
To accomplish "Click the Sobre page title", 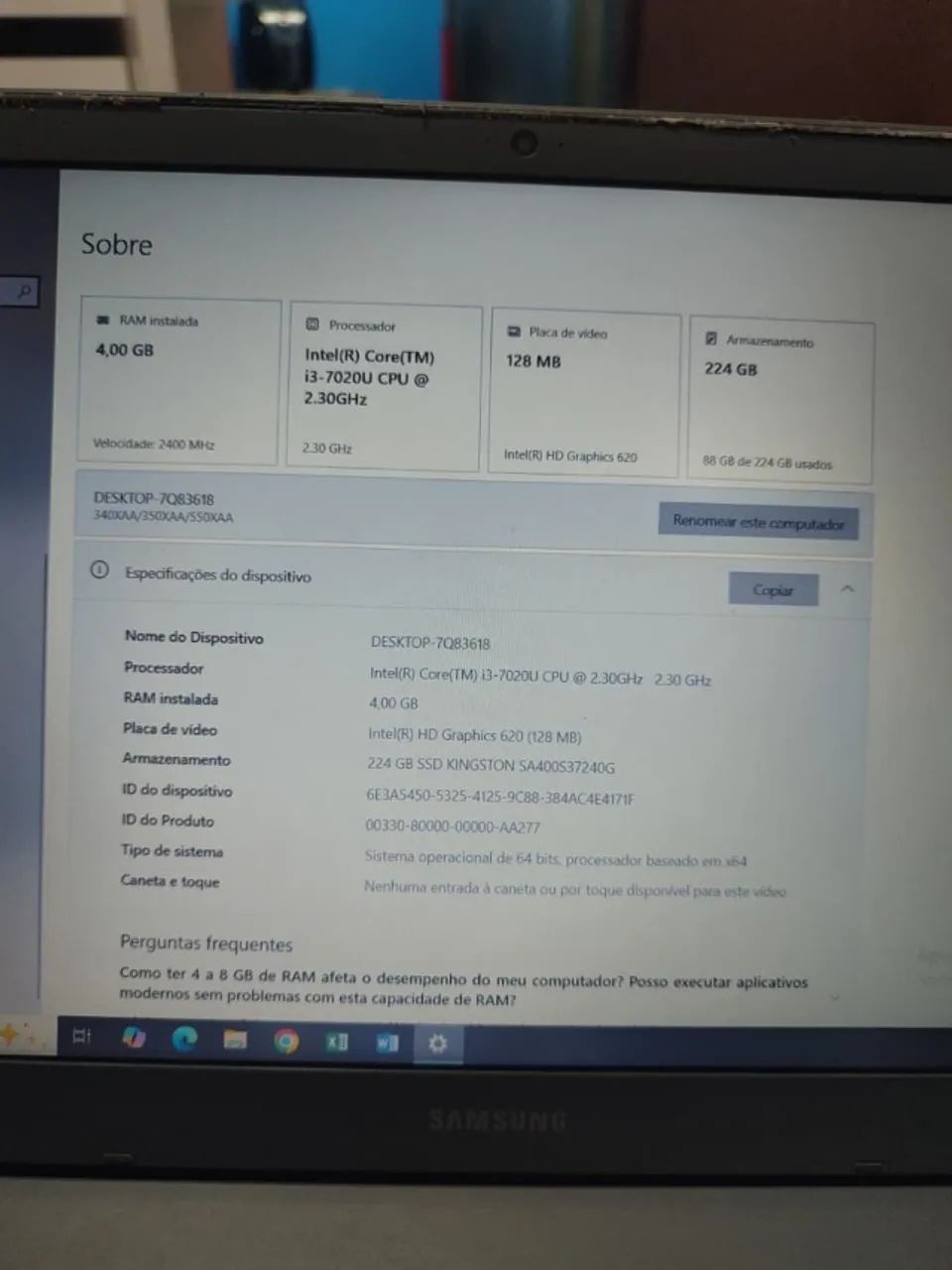I will [x=117, y=244].
